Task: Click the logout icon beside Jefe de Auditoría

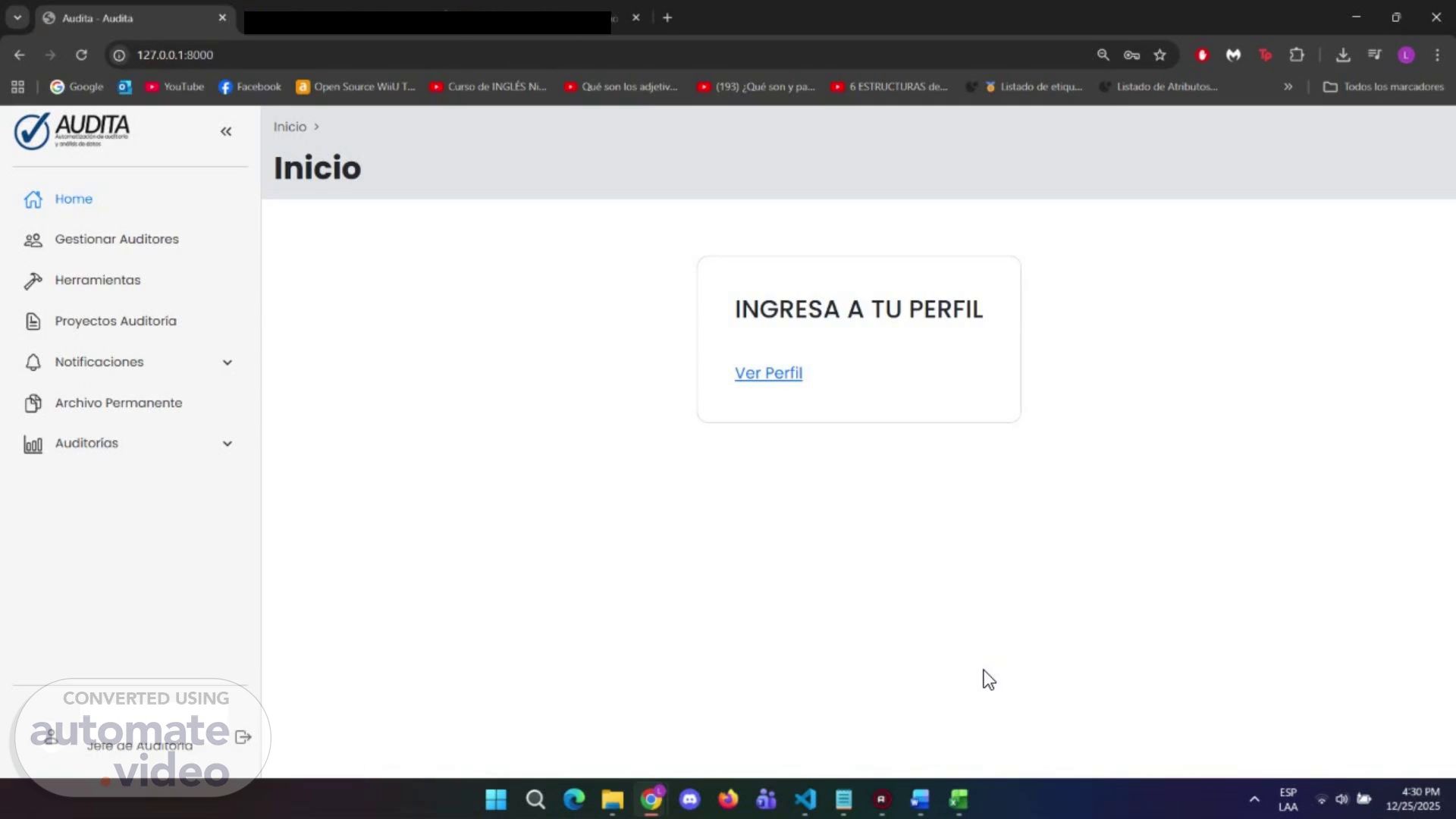Action: [243, 737]
